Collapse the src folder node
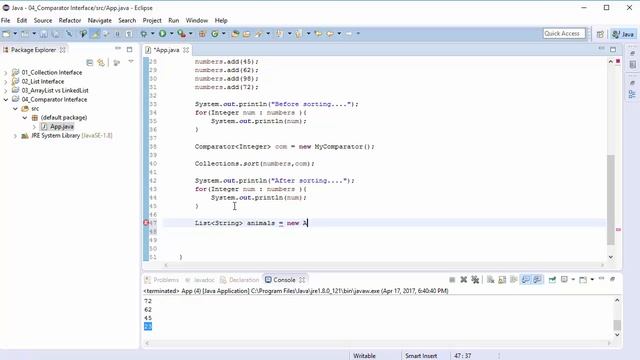 (15, 109)
